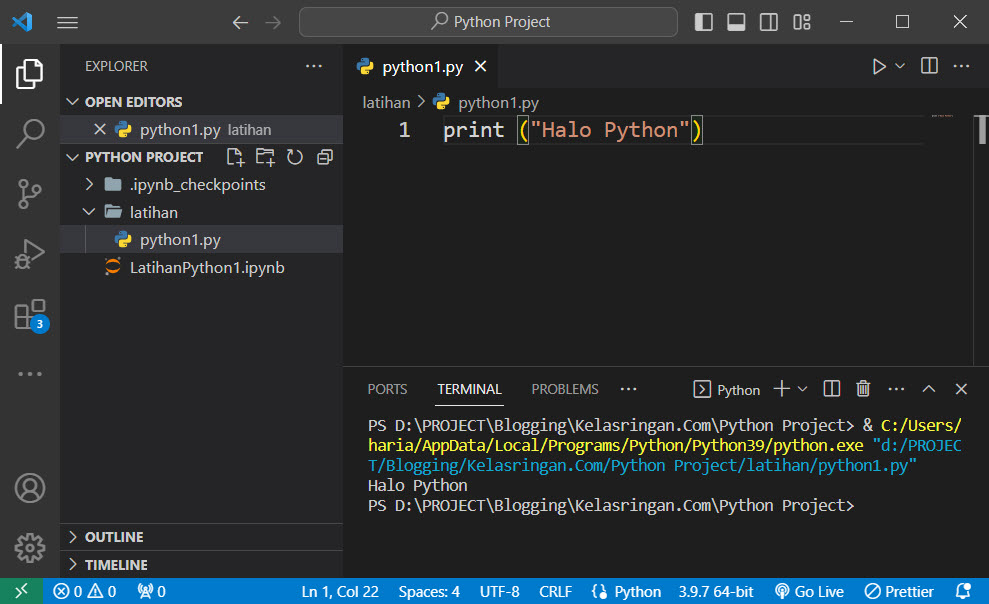This screenshot has height=604, width=989.
Task: Click Ln 1, Col 22 cursor position
Action: click(x=340, y=591)
